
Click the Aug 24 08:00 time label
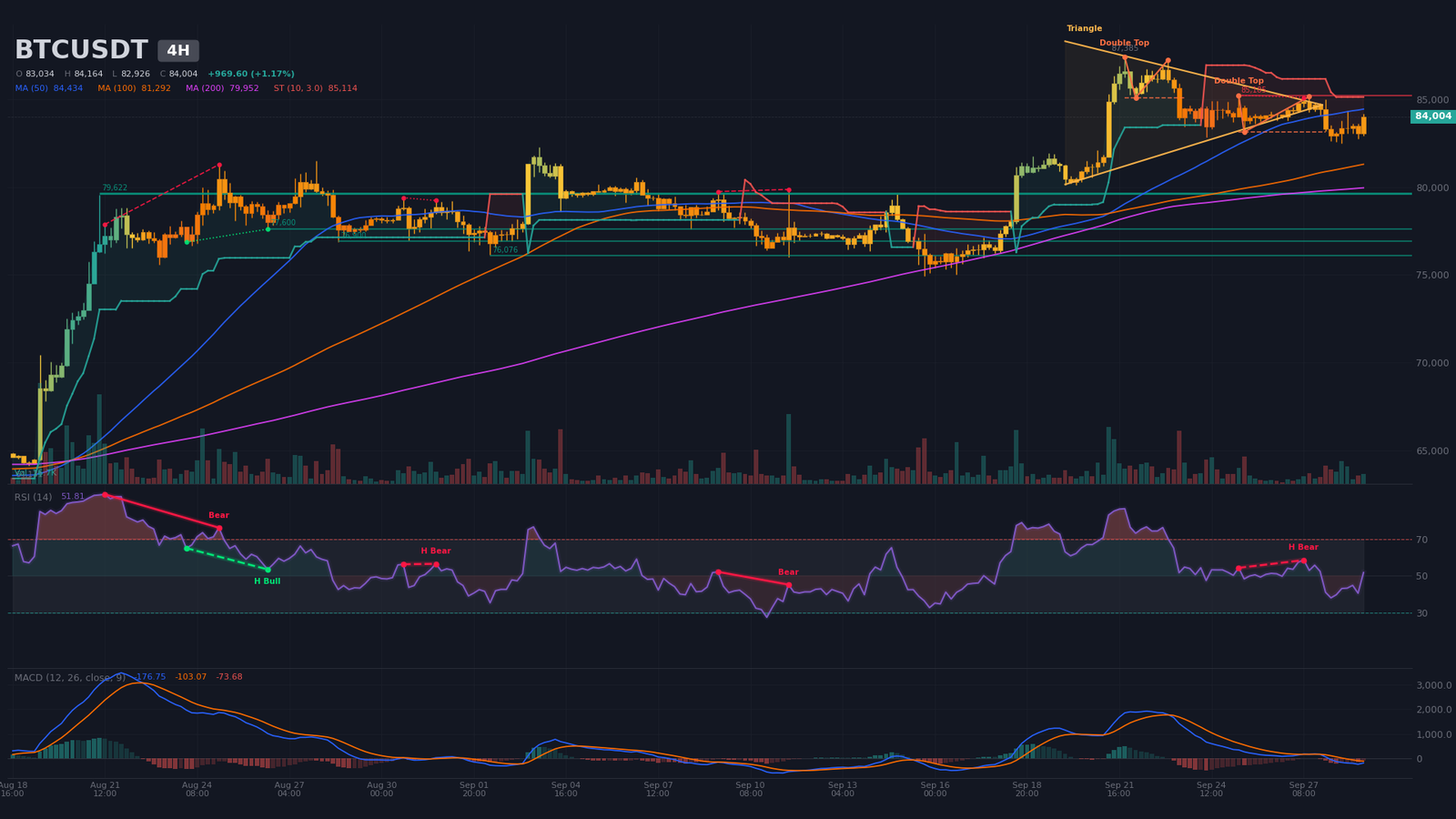(x=197, y=789)
